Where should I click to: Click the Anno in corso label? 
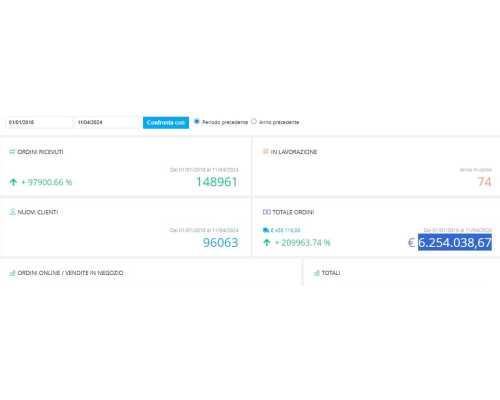coord(476,170)
